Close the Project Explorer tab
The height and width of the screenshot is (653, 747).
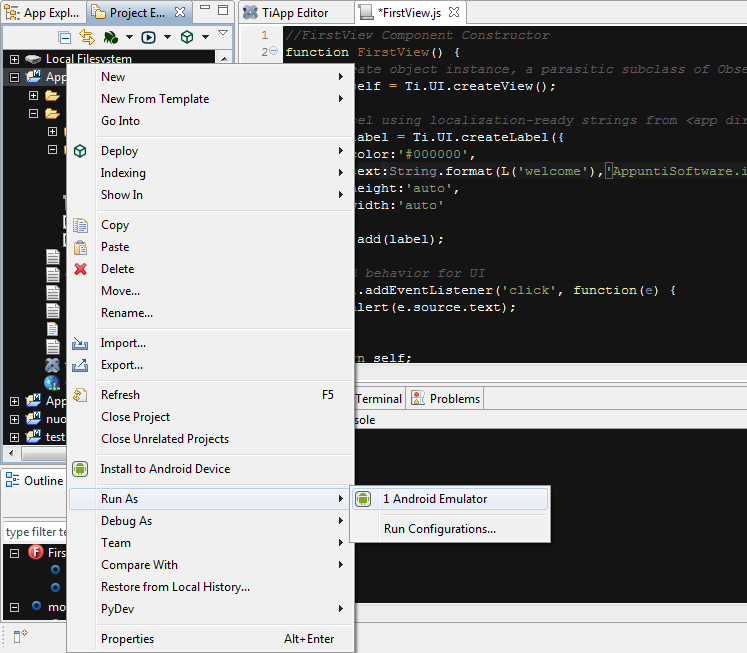(180, 12)
